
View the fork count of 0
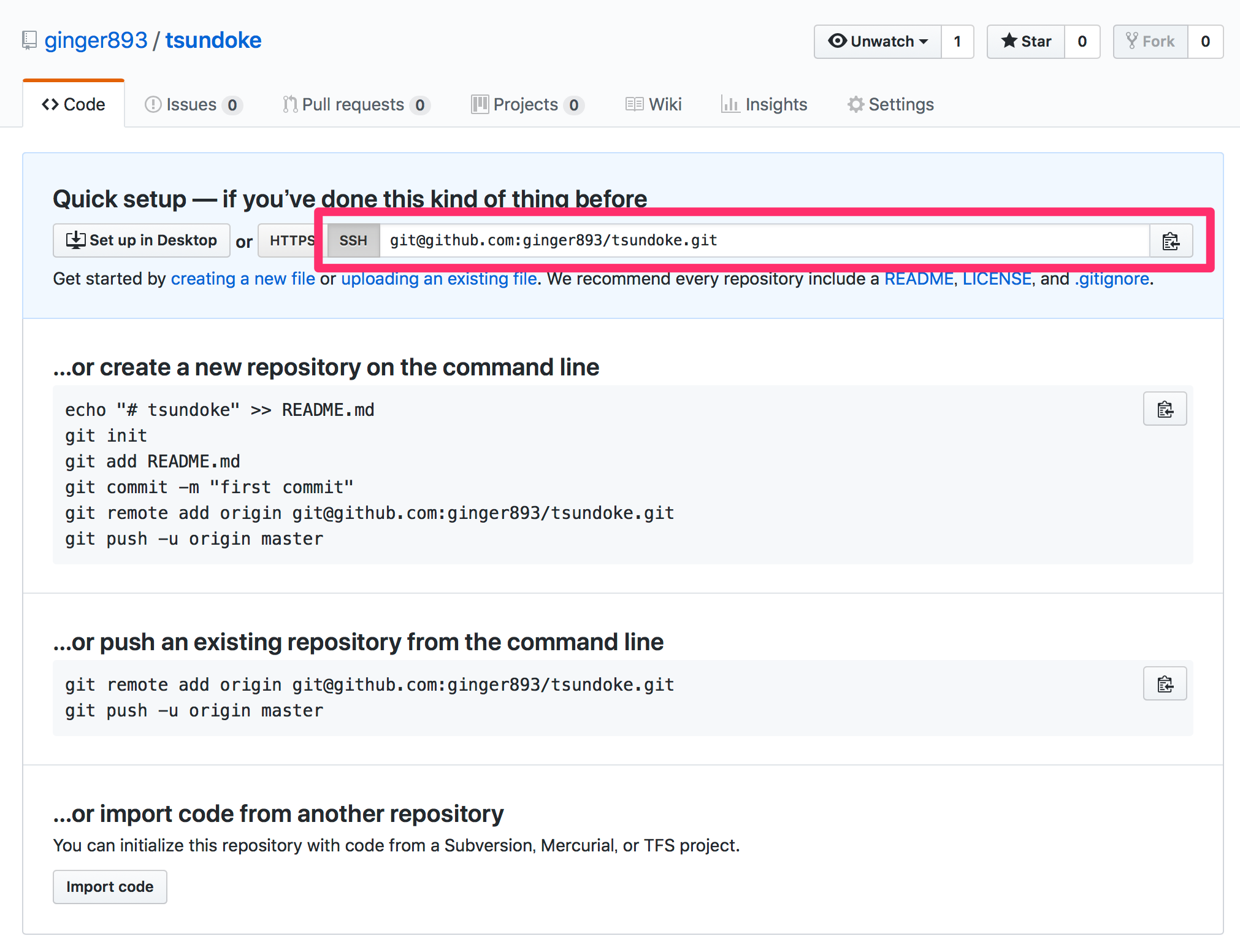tap(1206, 42)
